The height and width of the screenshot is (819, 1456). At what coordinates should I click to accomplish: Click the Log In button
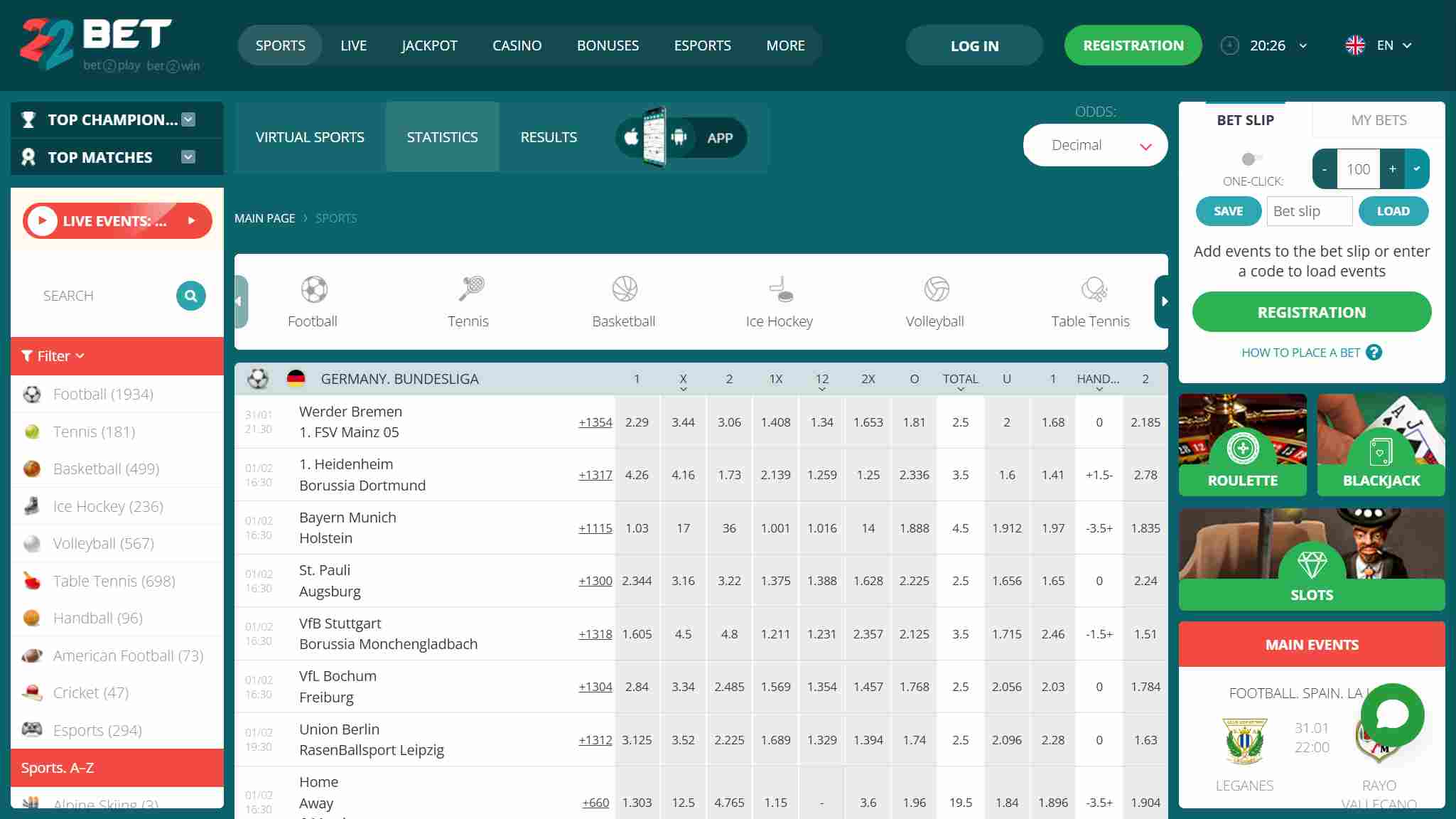point(974,45)
